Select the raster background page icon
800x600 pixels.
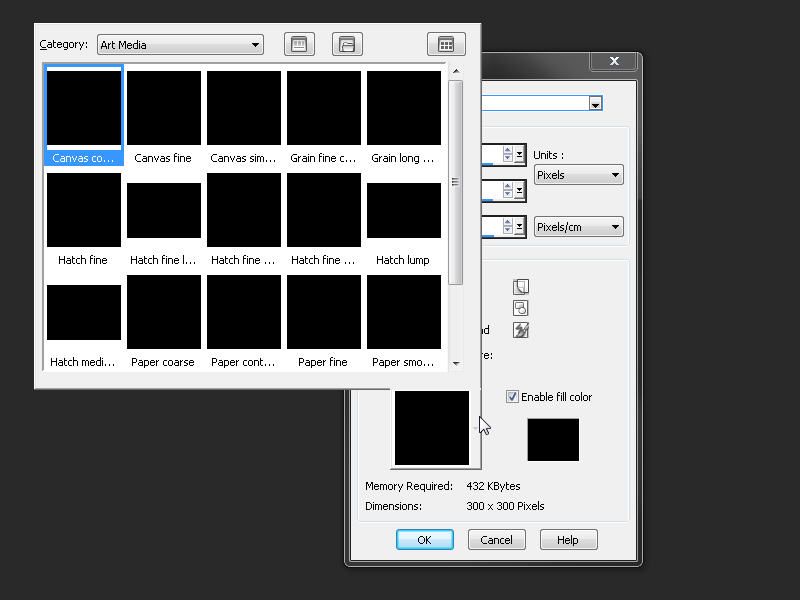click(520, 287)
